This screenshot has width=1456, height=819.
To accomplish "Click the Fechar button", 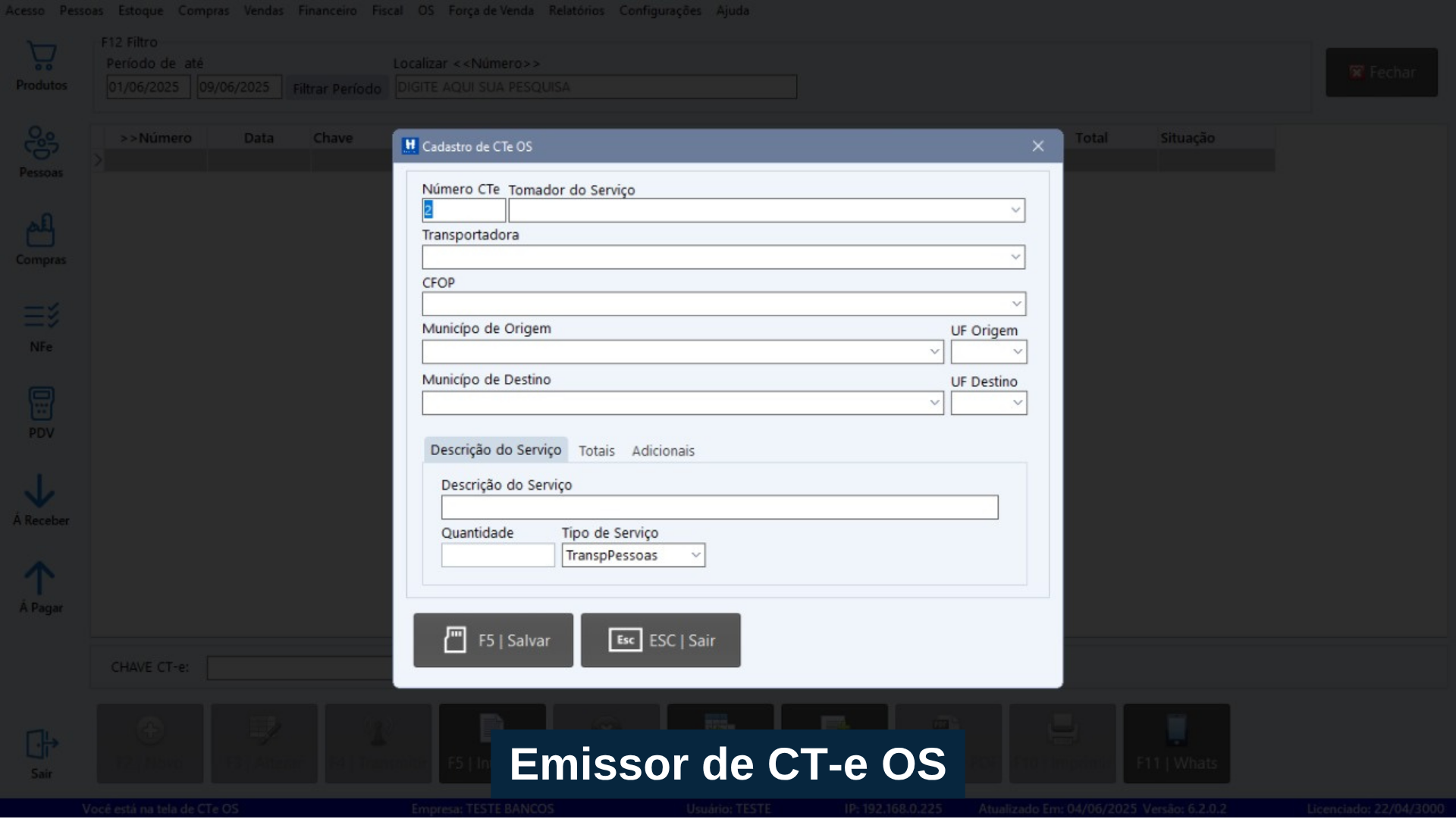I will (1382, 72).
